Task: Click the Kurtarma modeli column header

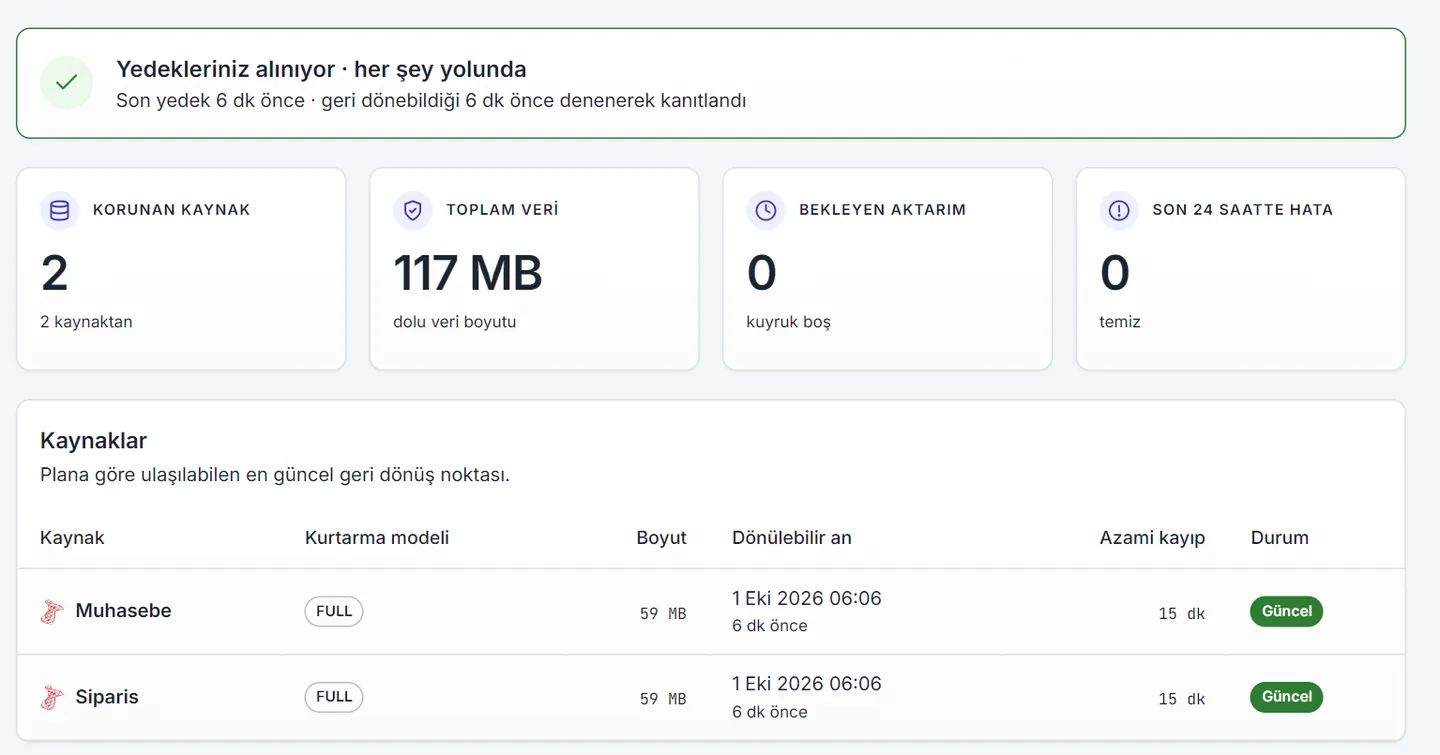Action: [377, 538]
